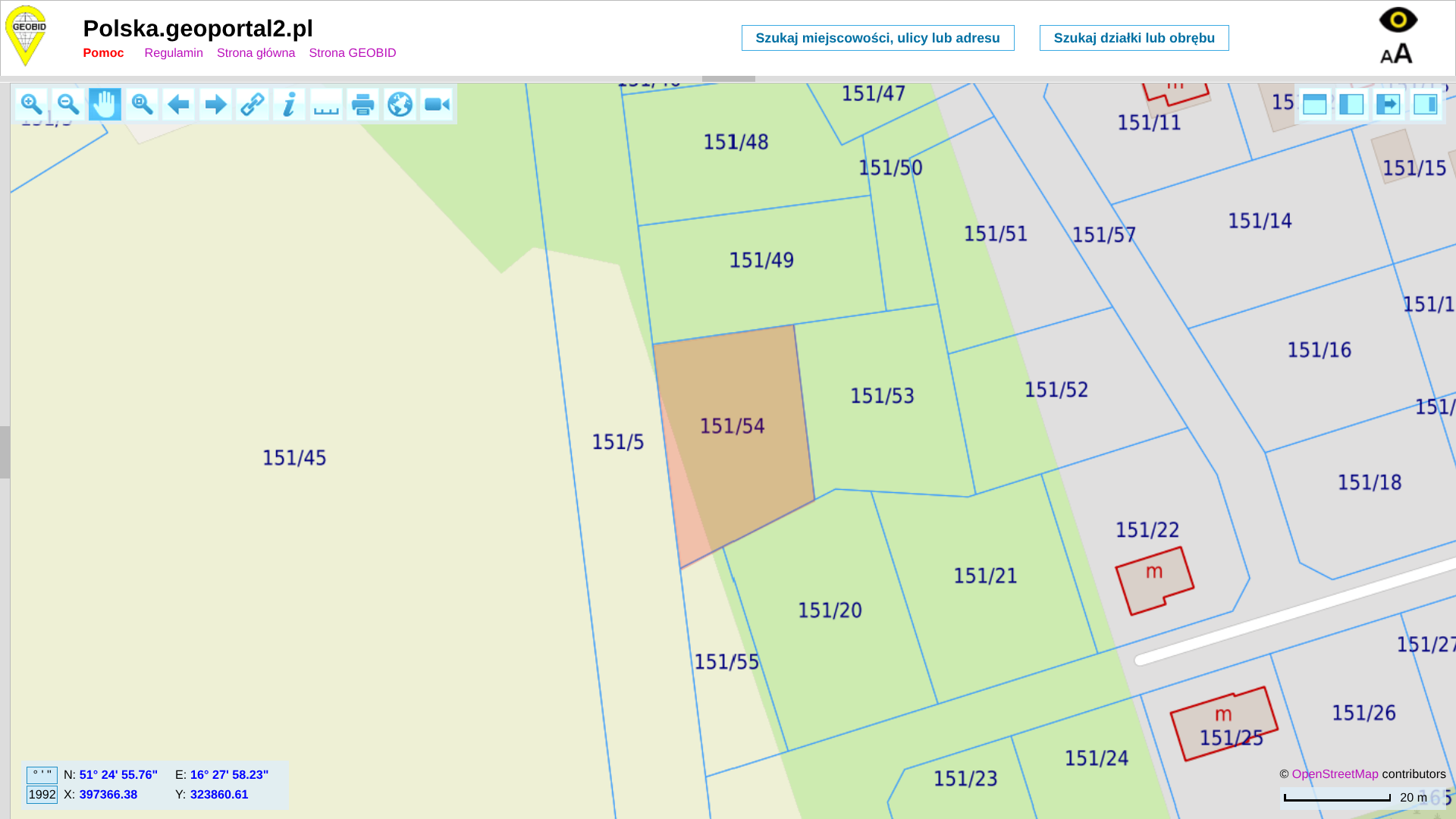
Task: Select the hand pan tool
Action: tap(105, 105)
